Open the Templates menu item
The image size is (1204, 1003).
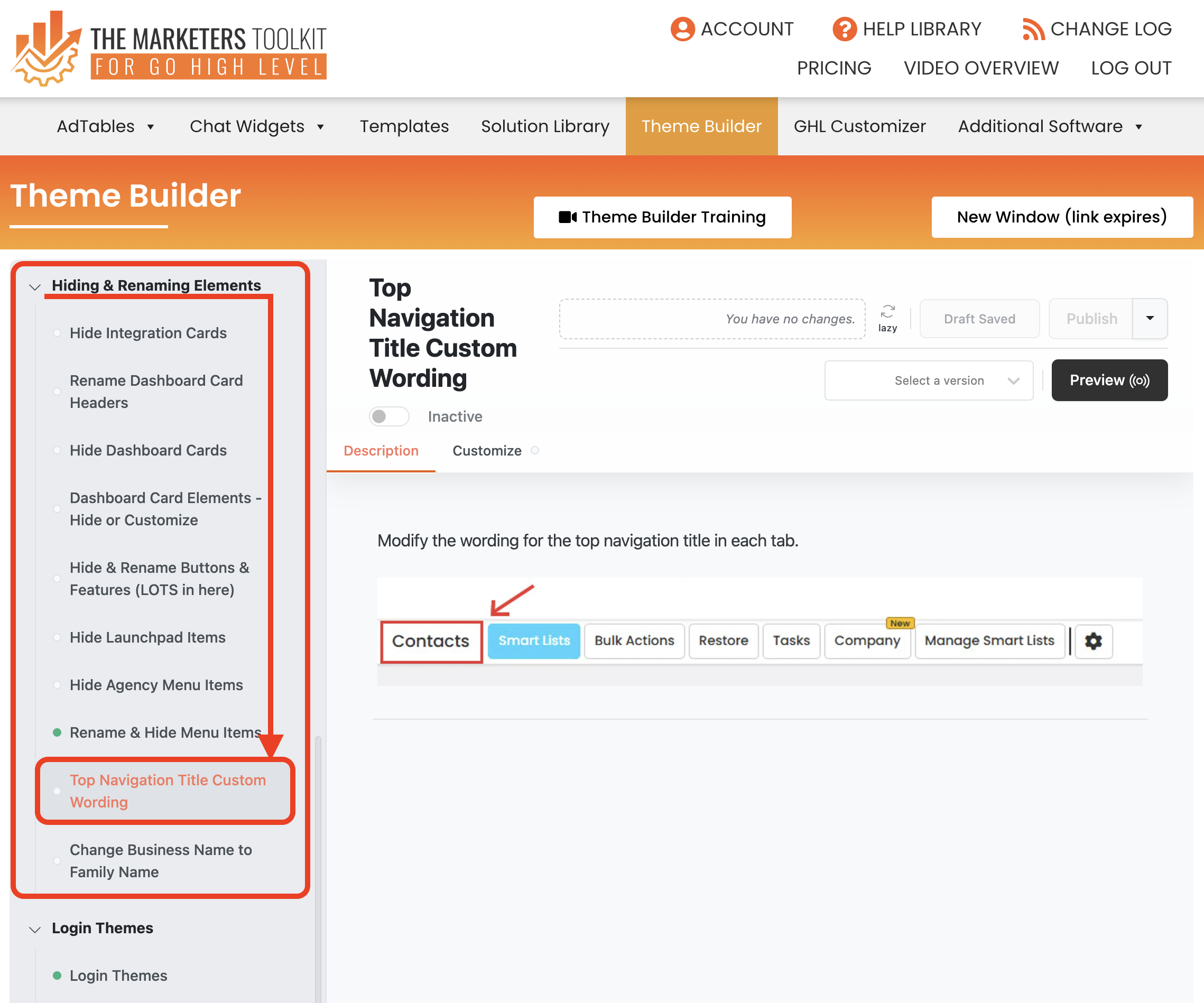(x=404, y=126)
